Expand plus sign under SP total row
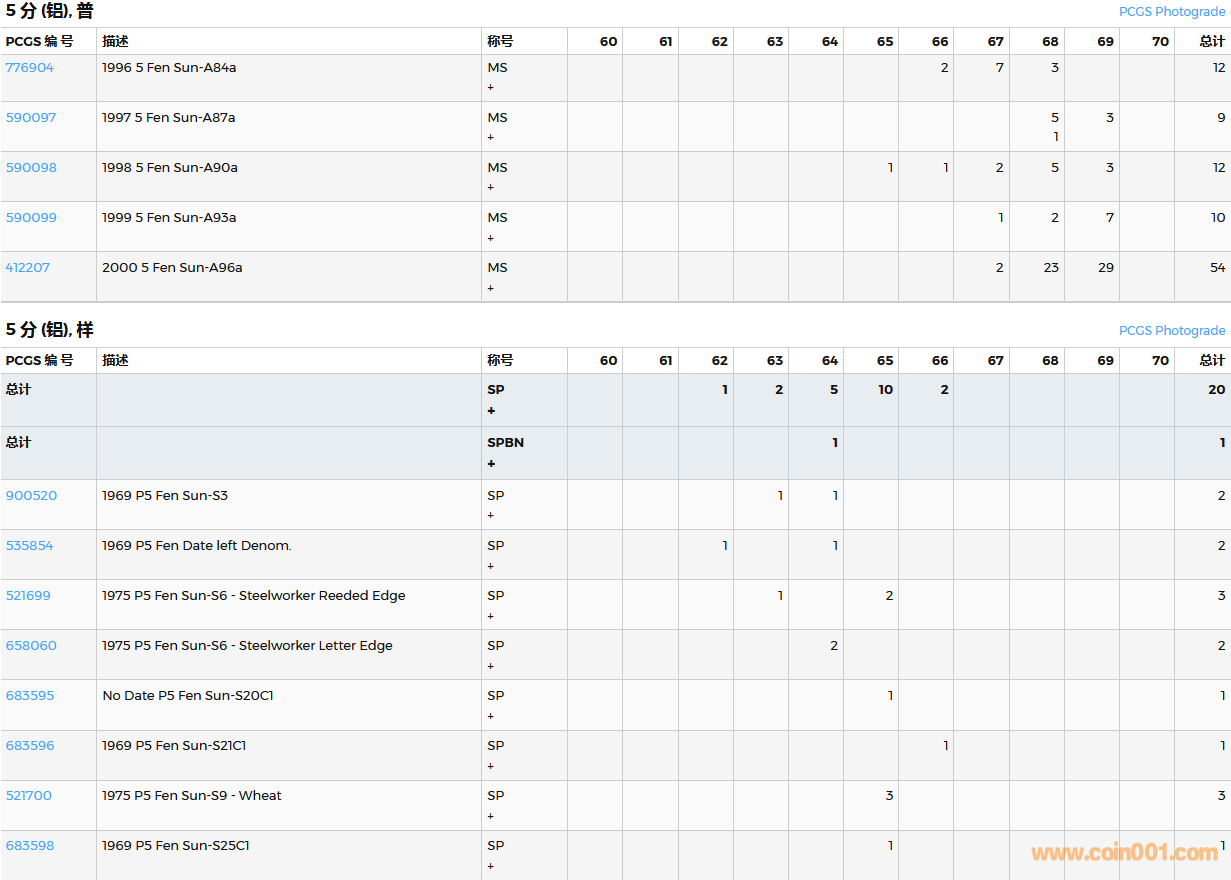This screenshot has height=880, width=1231. (x=491, y=411)
